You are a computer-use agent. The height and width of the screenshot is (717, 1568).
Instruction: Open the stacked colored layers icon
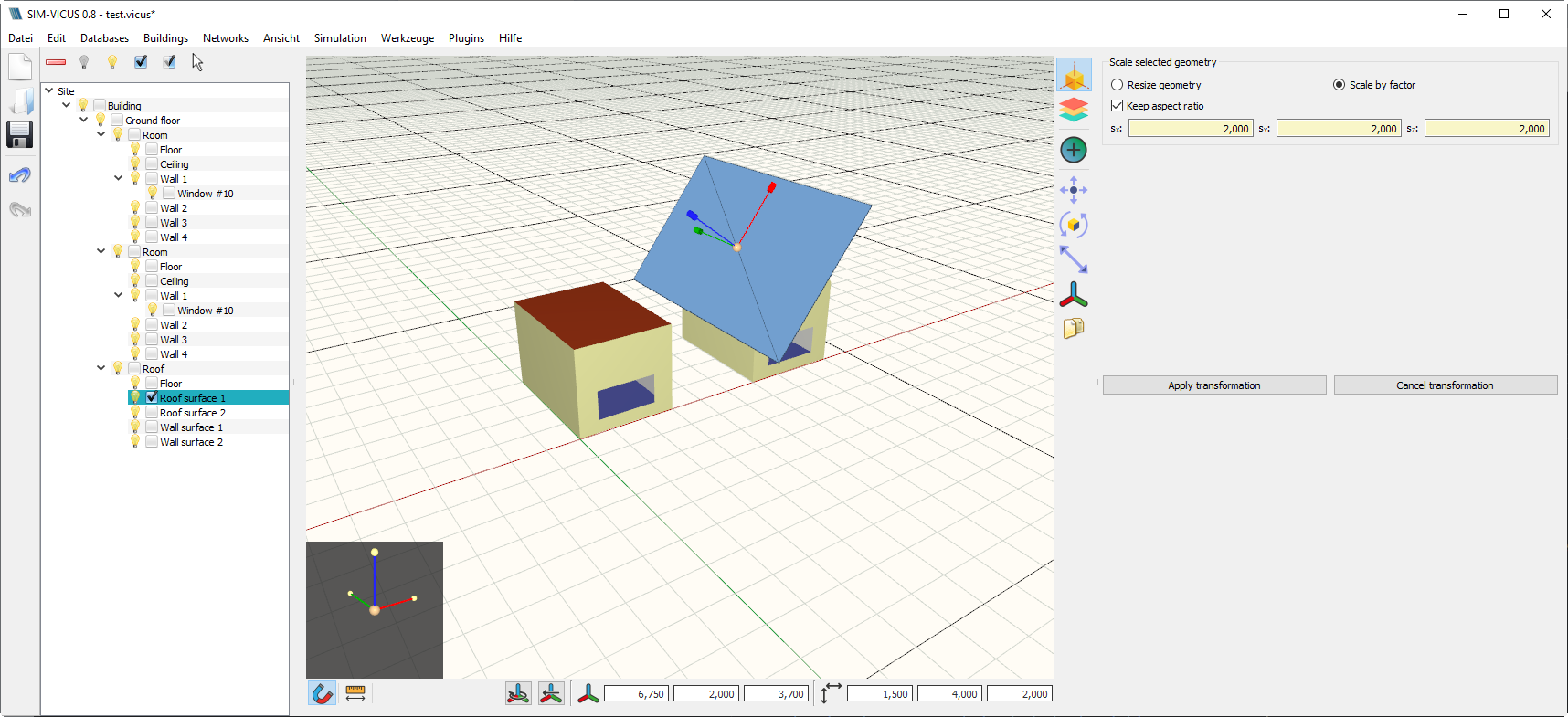click(x=1074, y=111)
